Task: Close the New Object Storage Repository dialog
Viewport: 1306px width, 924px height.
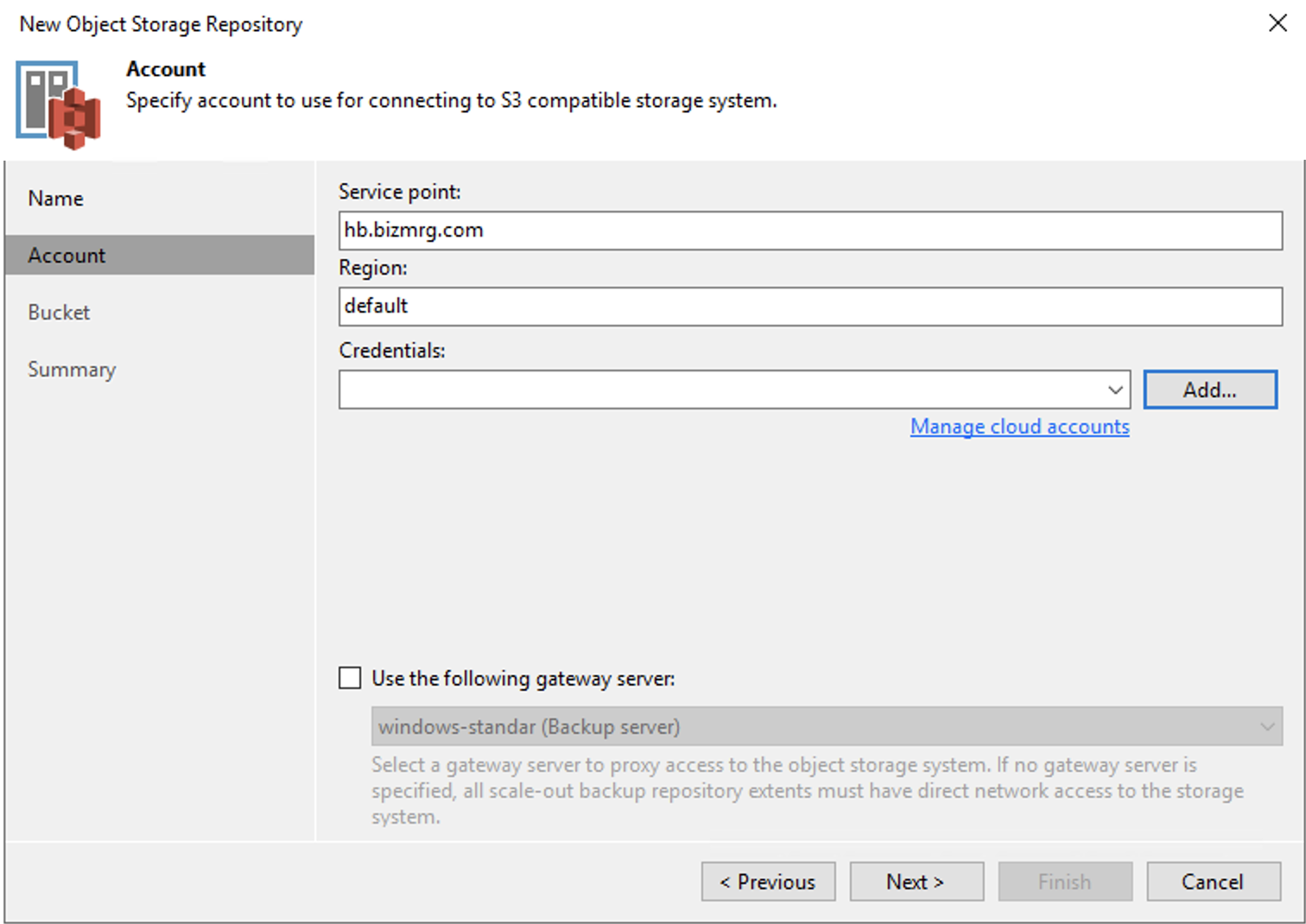Action: (x=1277, y=23)
